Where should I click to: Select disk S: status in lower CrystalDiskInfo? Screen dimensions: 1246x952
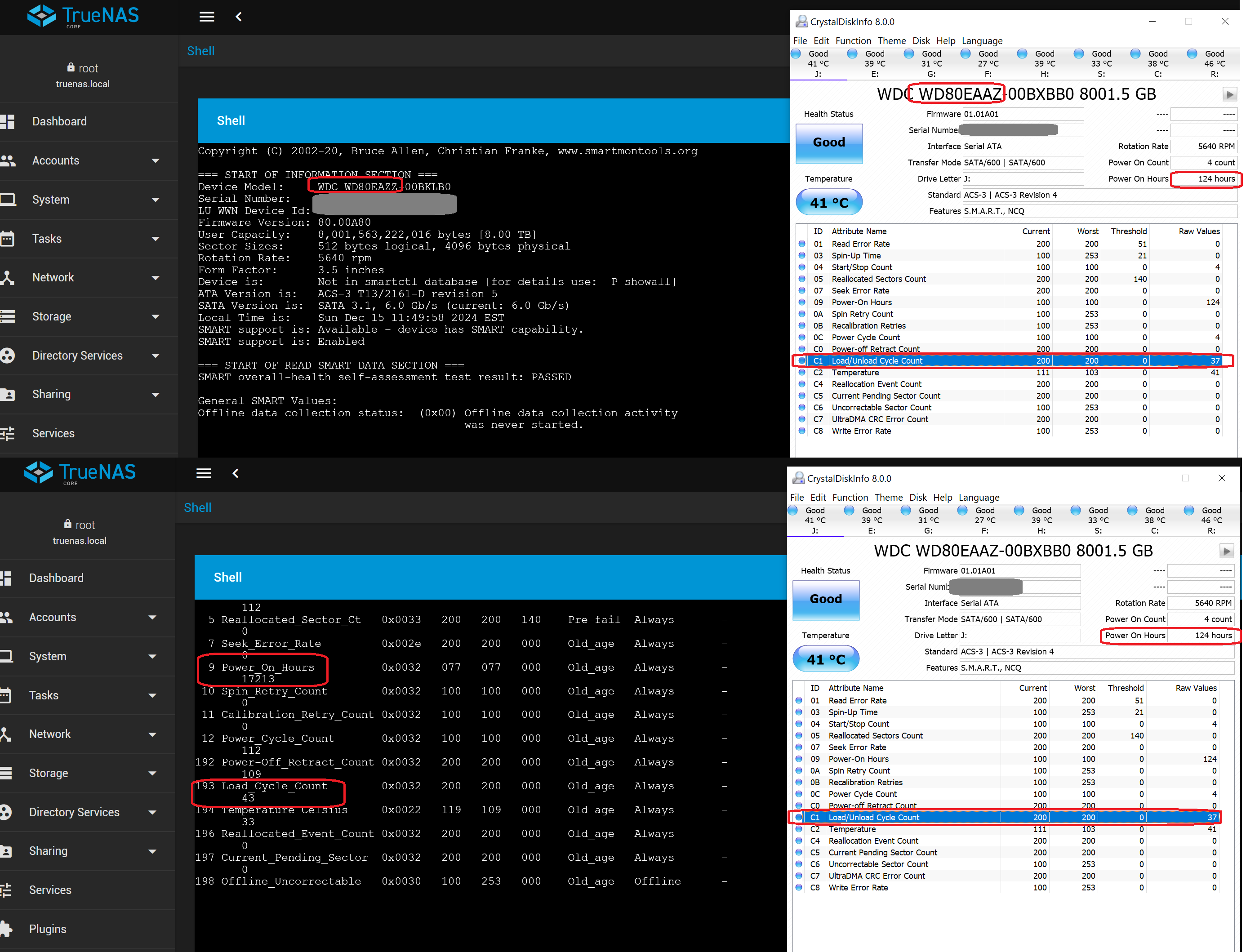coord(1098,520)
